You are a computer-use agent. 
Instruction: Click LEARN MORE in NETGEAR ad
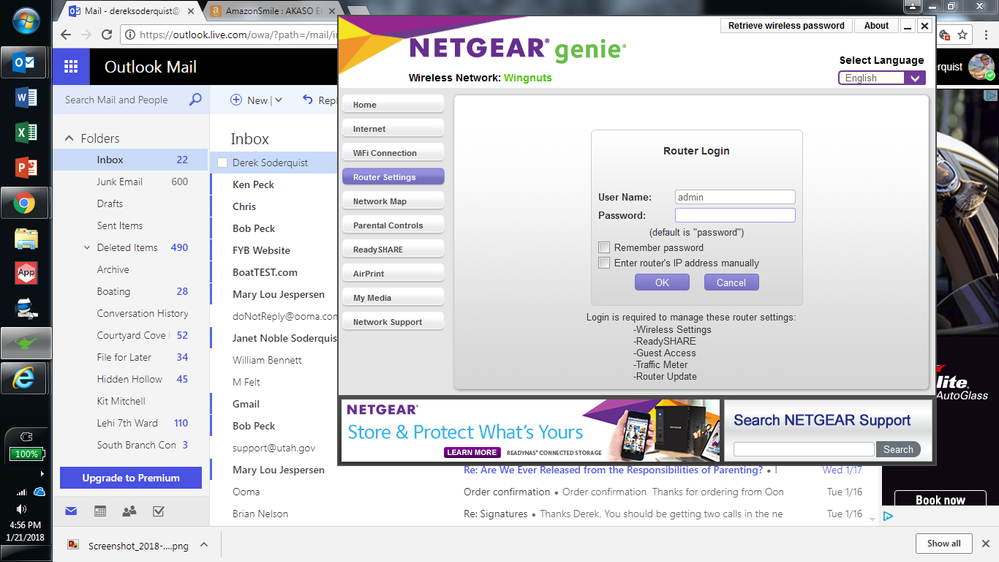472,452
